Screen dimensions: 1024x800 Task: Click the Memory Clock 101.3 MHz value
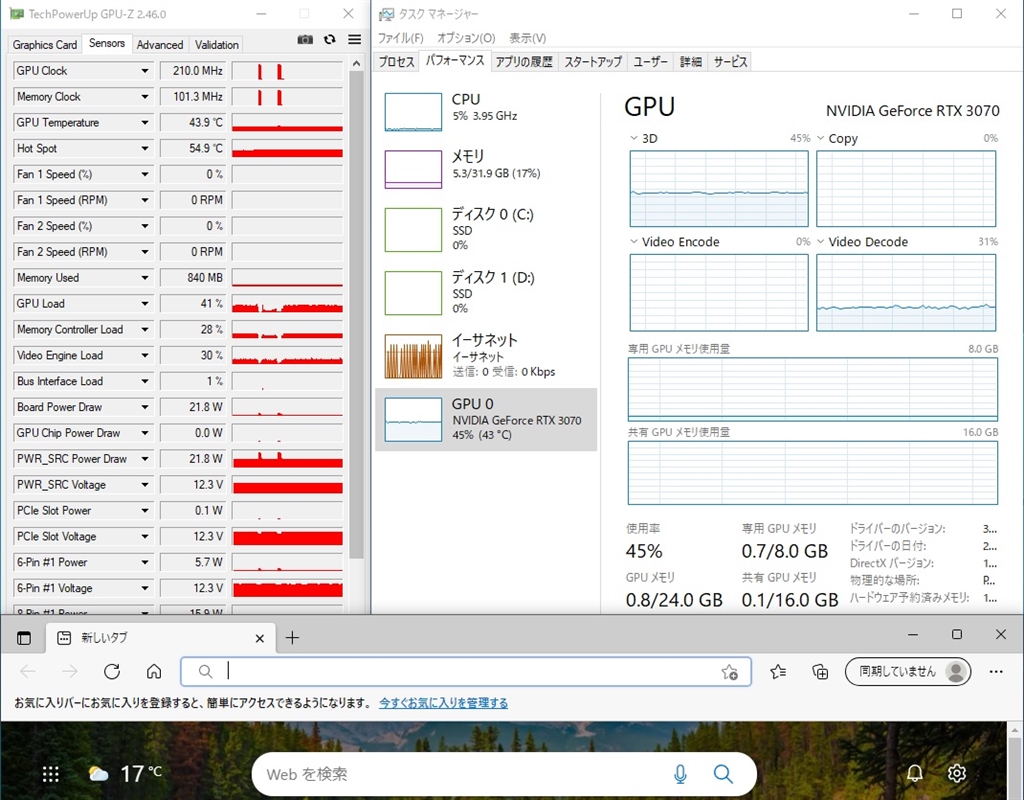192,97
